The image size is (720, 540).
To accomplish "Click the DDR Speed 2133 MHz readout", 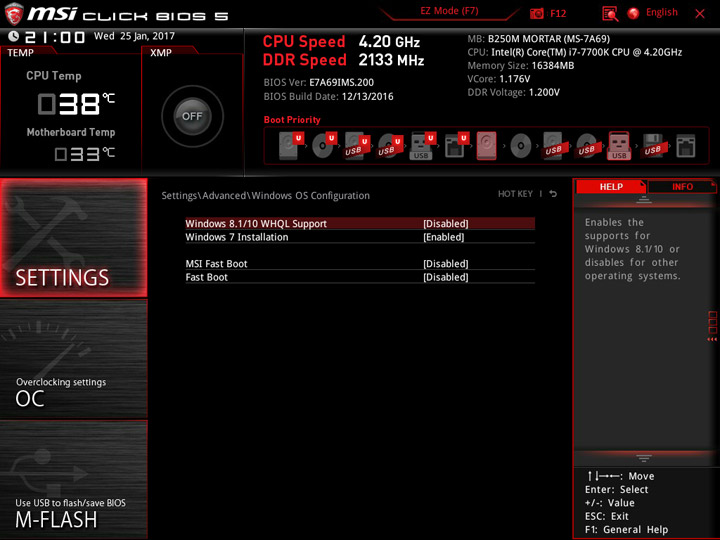I will (343, 60).
